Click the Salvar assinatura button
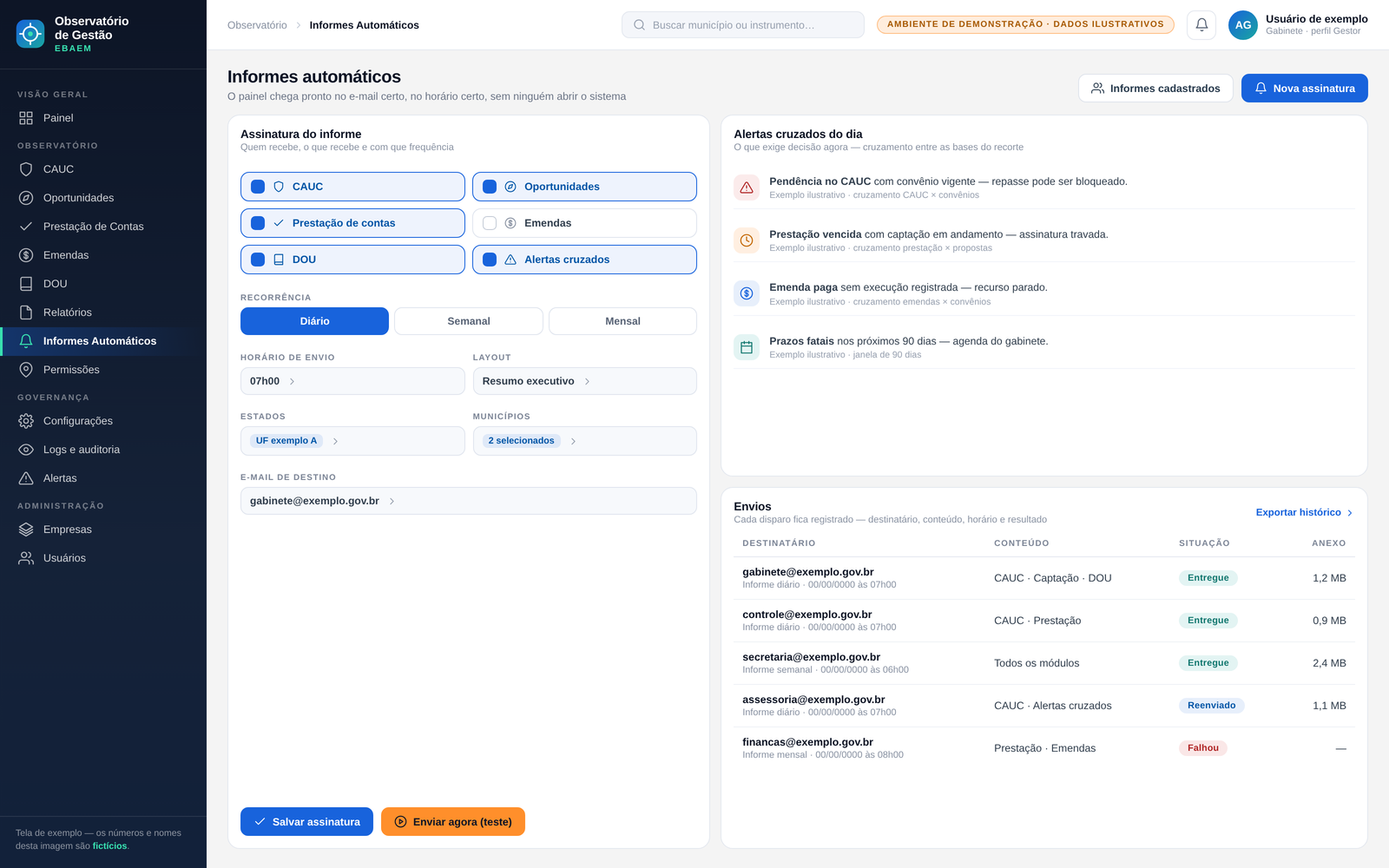 (306, 822)
